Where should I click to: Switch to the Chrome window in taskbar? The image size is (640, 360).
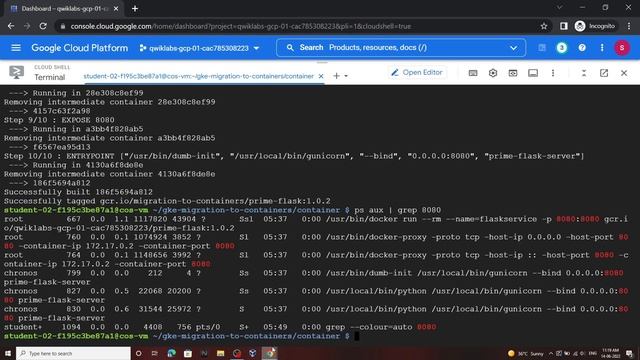click(x=269, y=353)
